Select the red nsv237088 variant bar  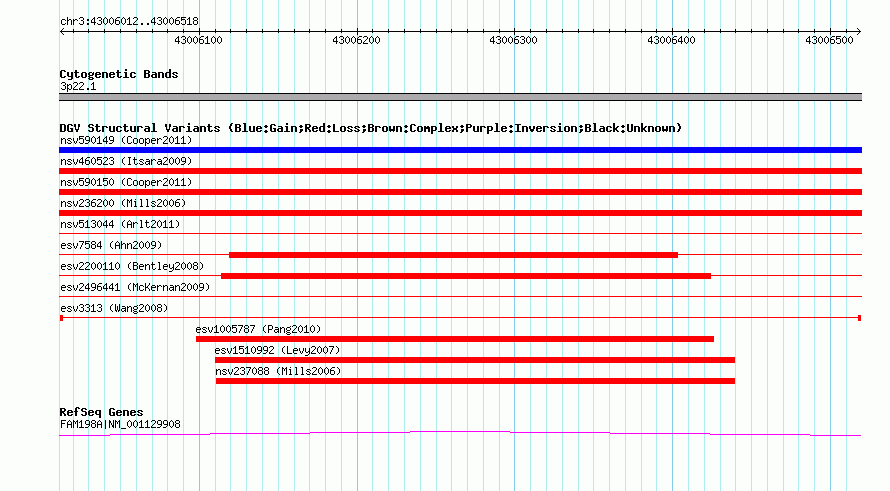476,381
